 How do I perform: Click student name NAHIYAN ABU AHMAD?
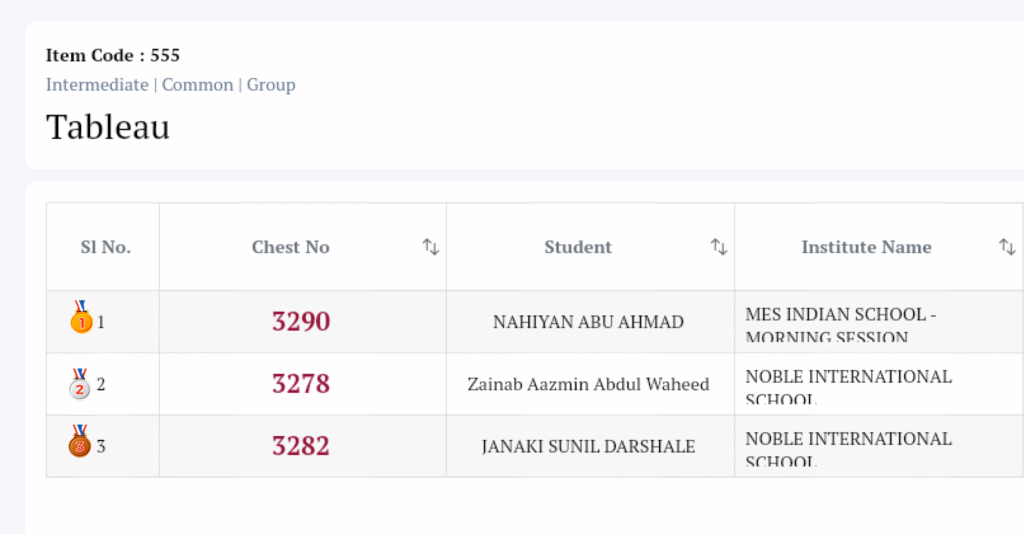(588, 322)
